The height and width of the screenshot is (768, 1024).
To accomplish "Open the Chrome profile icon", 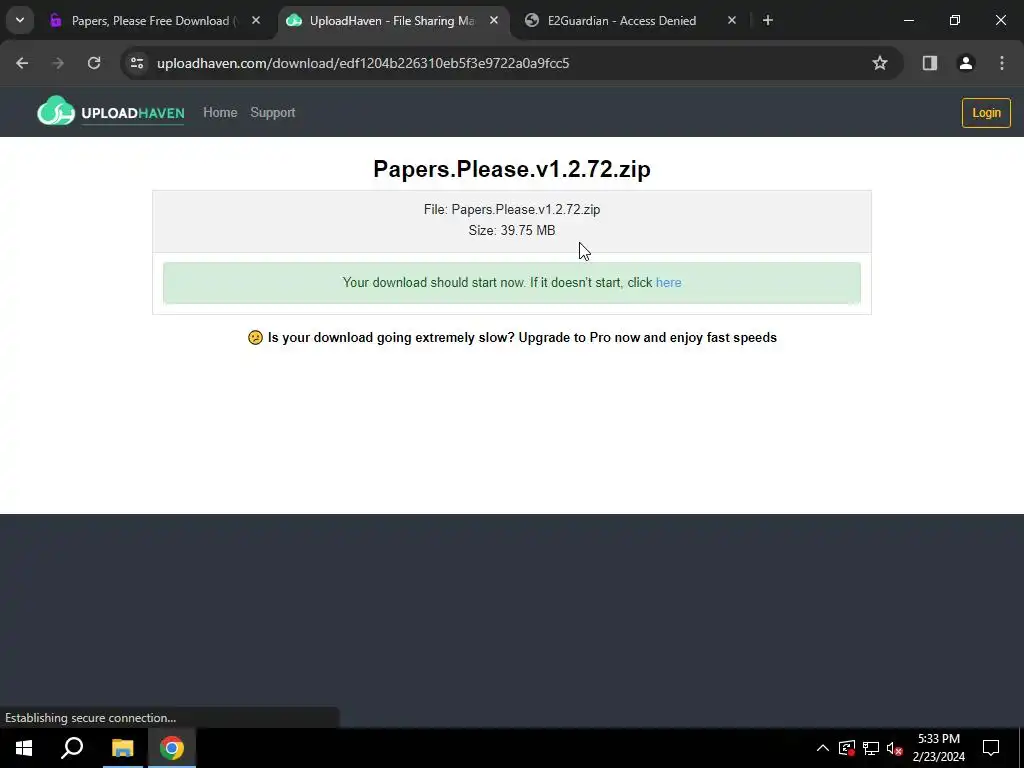I will [966, 63].
